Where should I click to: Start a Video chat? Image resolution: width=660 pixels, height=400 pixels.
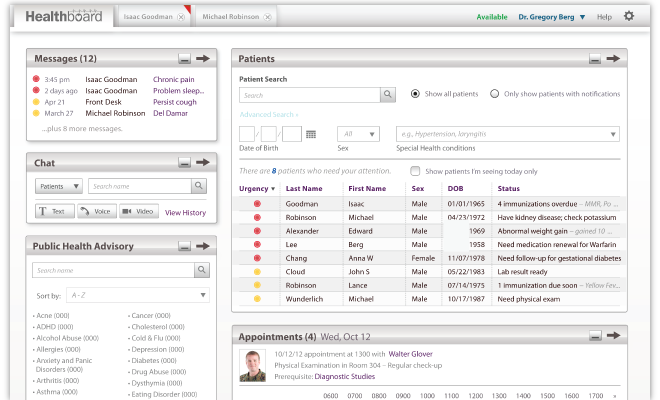click(x=139, y=211)
